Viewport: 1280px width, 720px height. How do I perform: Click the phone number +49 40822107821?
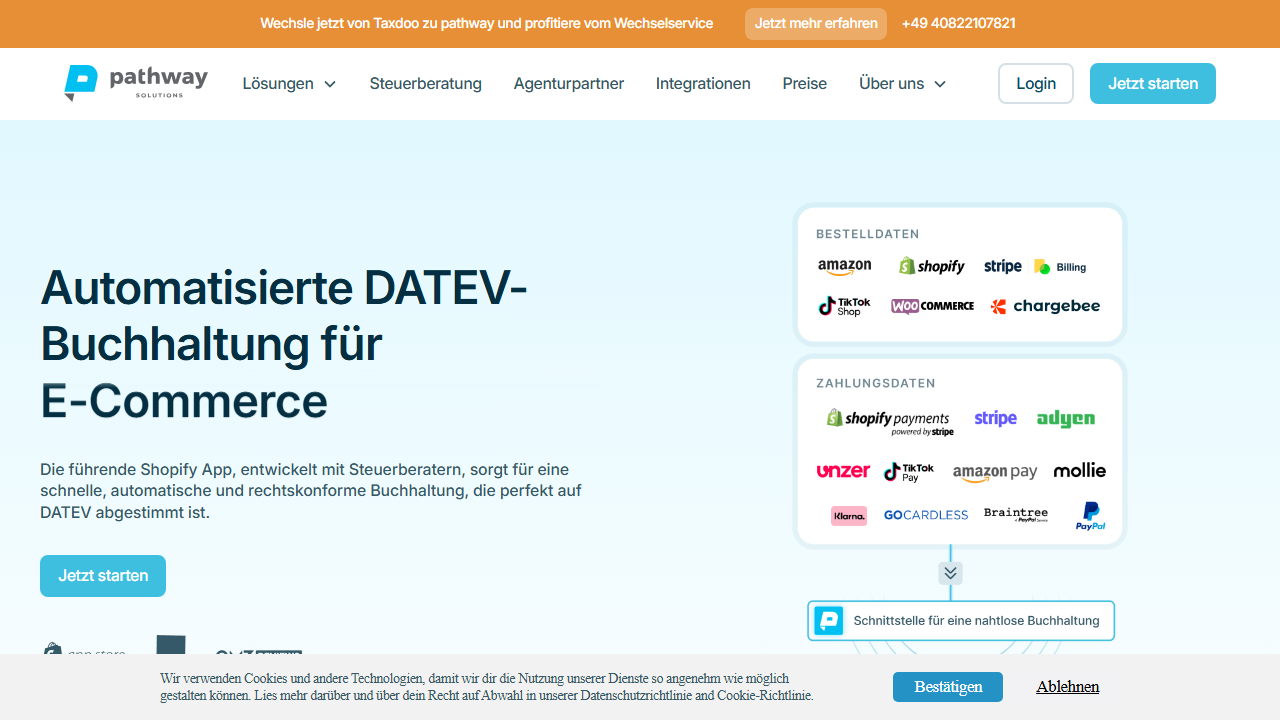point(958,24)
